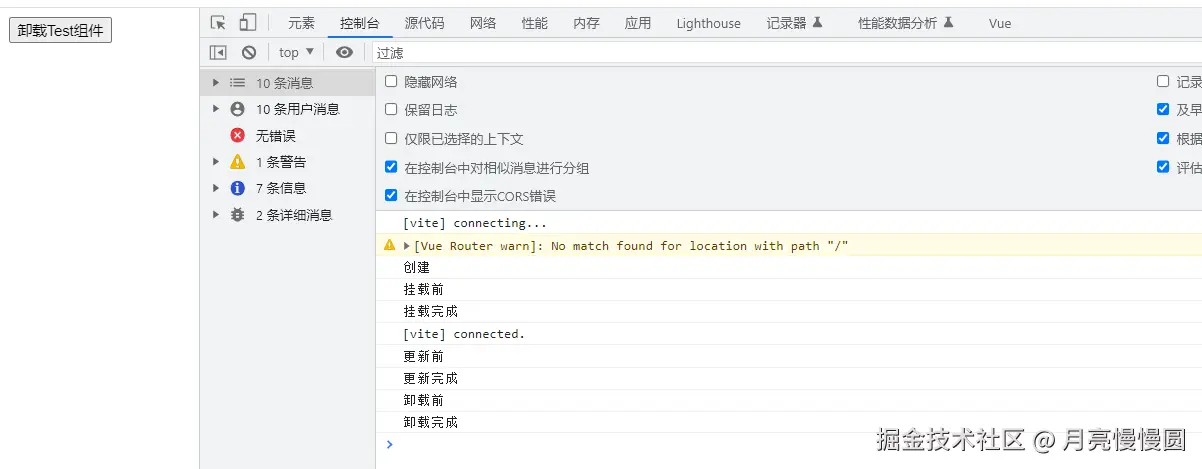The width and height of the screenshot is (1202, 469).
Task: Select the red error icon for 无错误
Action: click(x=237, y=136)
